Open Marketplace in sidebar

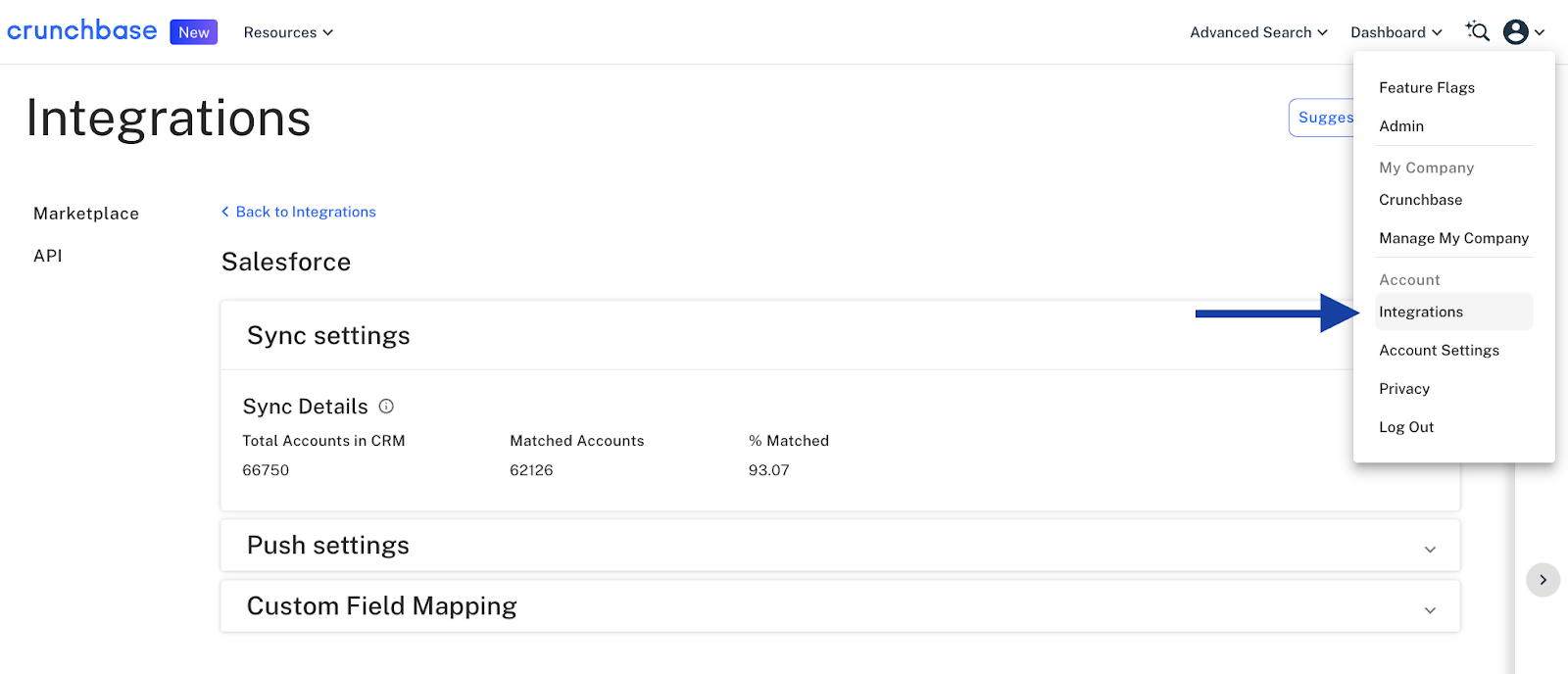click(86, 214)
